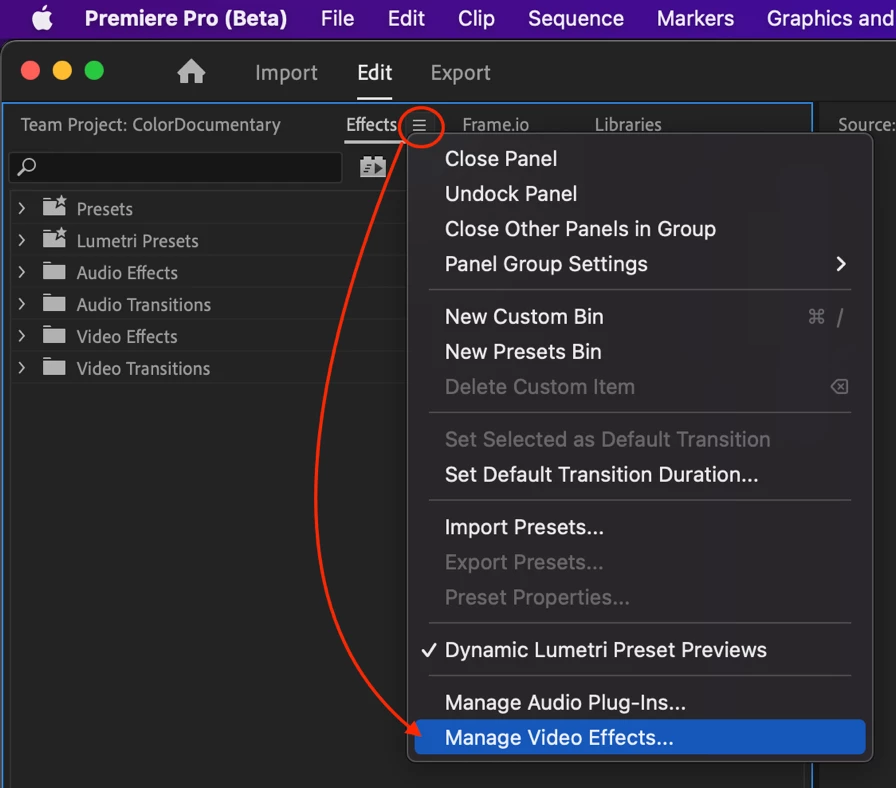Choose Manage Video Effects...
This screenshot has width=896, height=788.
640,737
